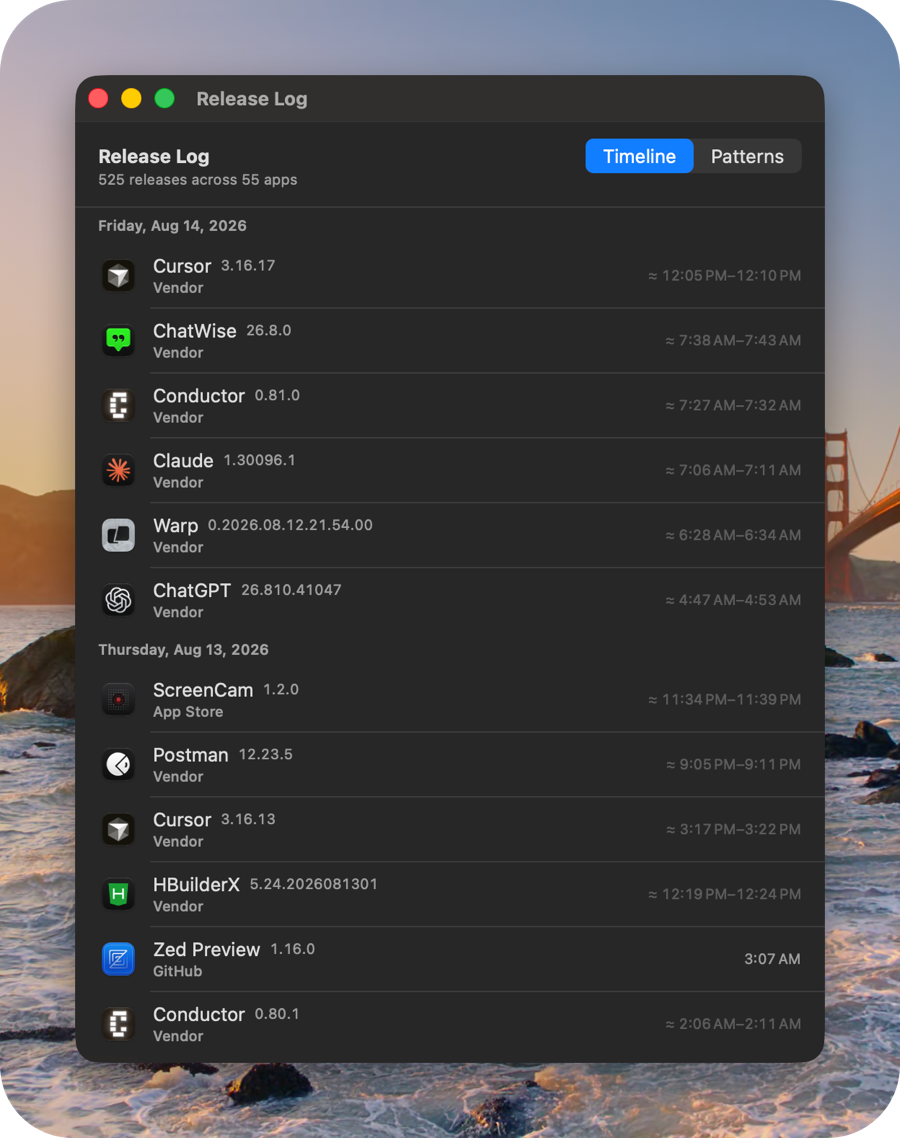Click the 12:05 PM–12:10 PM time range
Image resolution: width=900 pixels, height=1138 pixels.
point(724,276)
